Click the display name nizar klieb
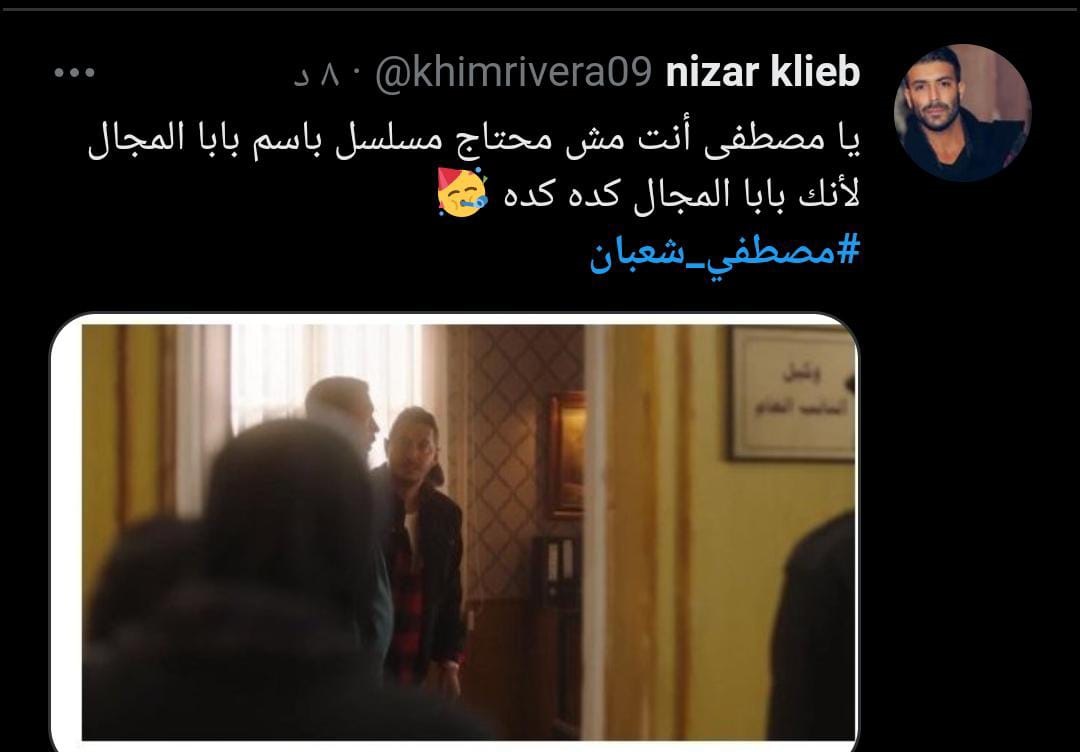The width and height of the screenshot is (1080, 752). pos(763,72)
